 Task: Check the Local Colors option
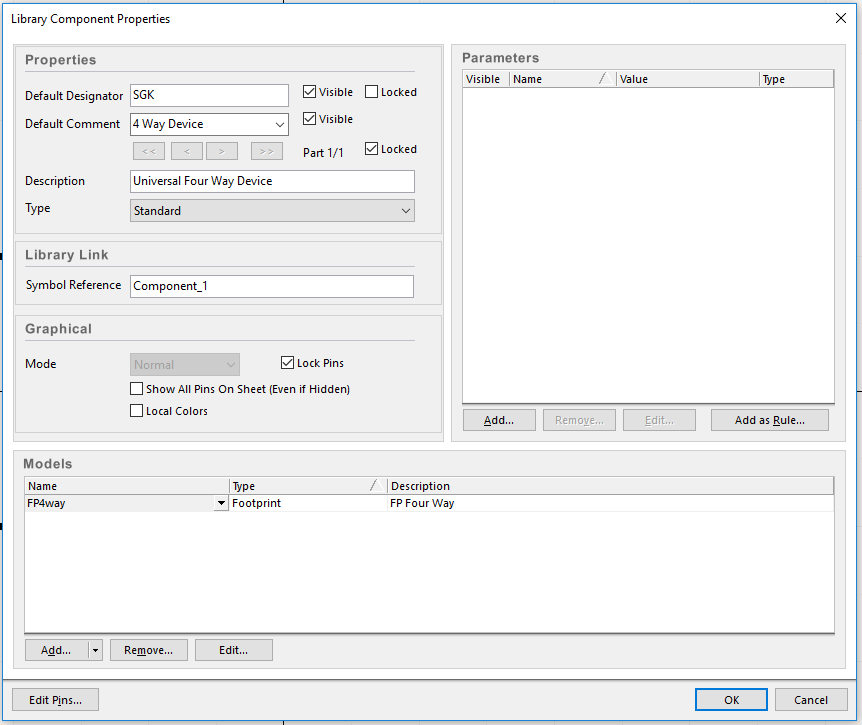tap(137, 411)
